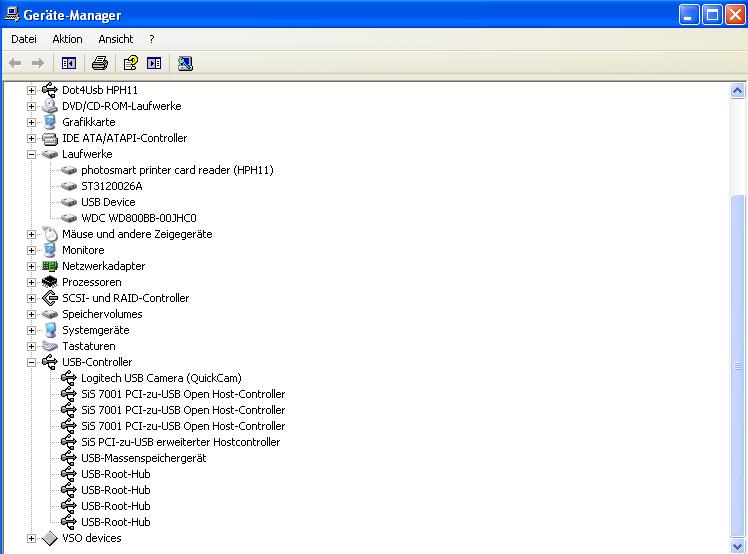The width and height of the screenshot is (748, 554).
Task: Scan for hardware changes toolbar icon
Action: [185, 63]
